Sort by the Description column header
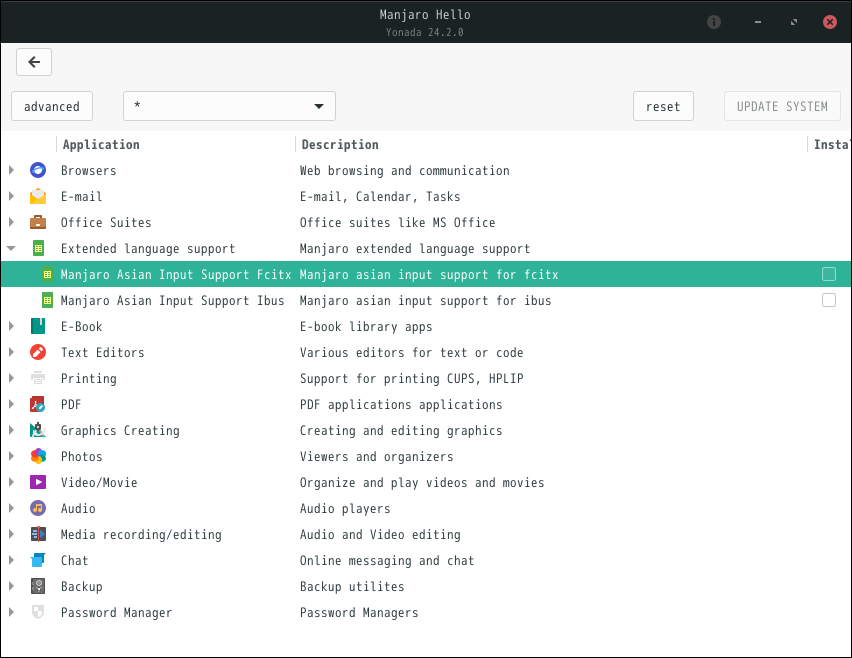The image size is (852, 658). (x=552, y=145)
